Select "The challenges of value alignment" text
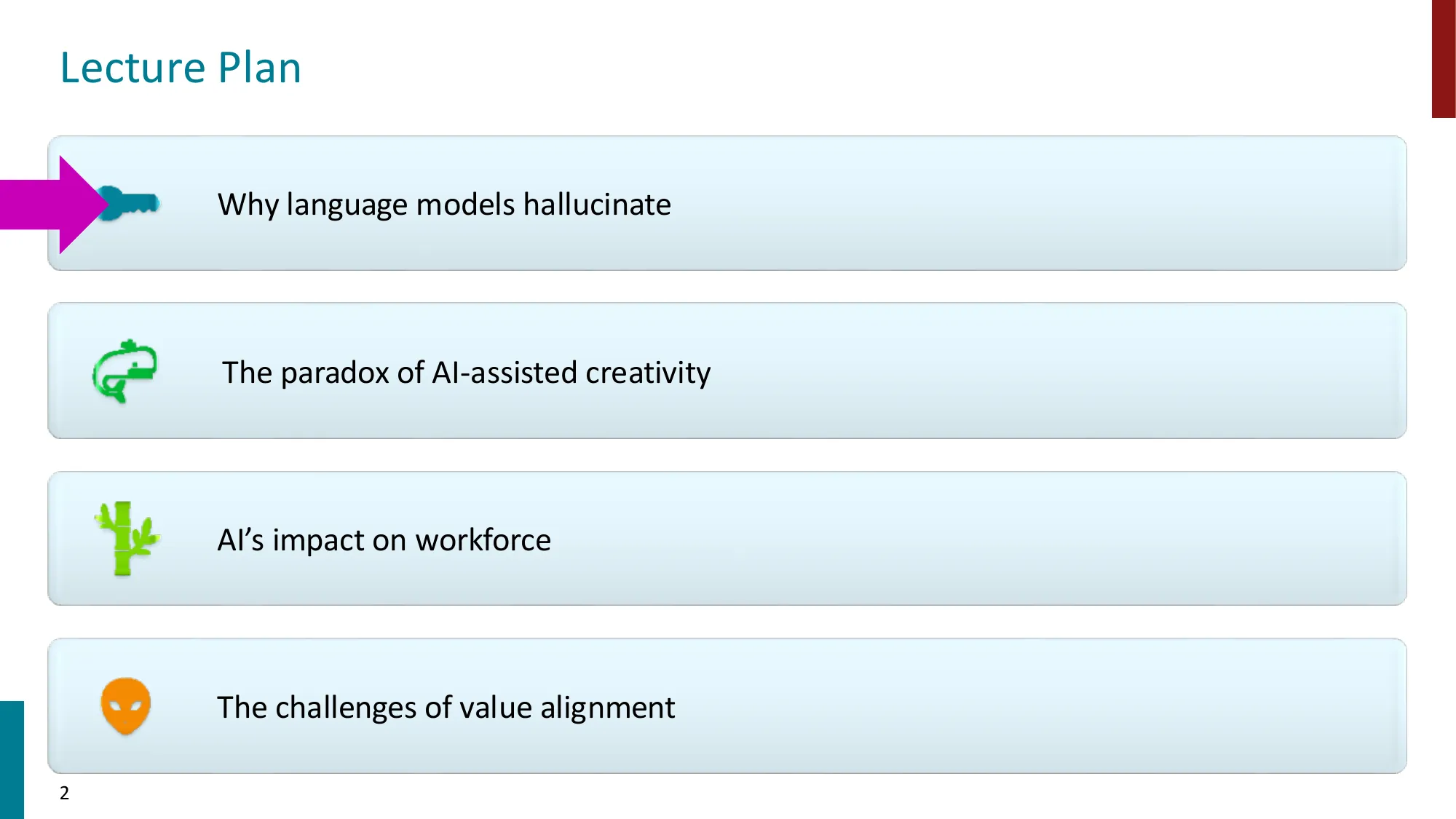The height and width of the screenshot is (819, 1456). [x=446, y=708]
